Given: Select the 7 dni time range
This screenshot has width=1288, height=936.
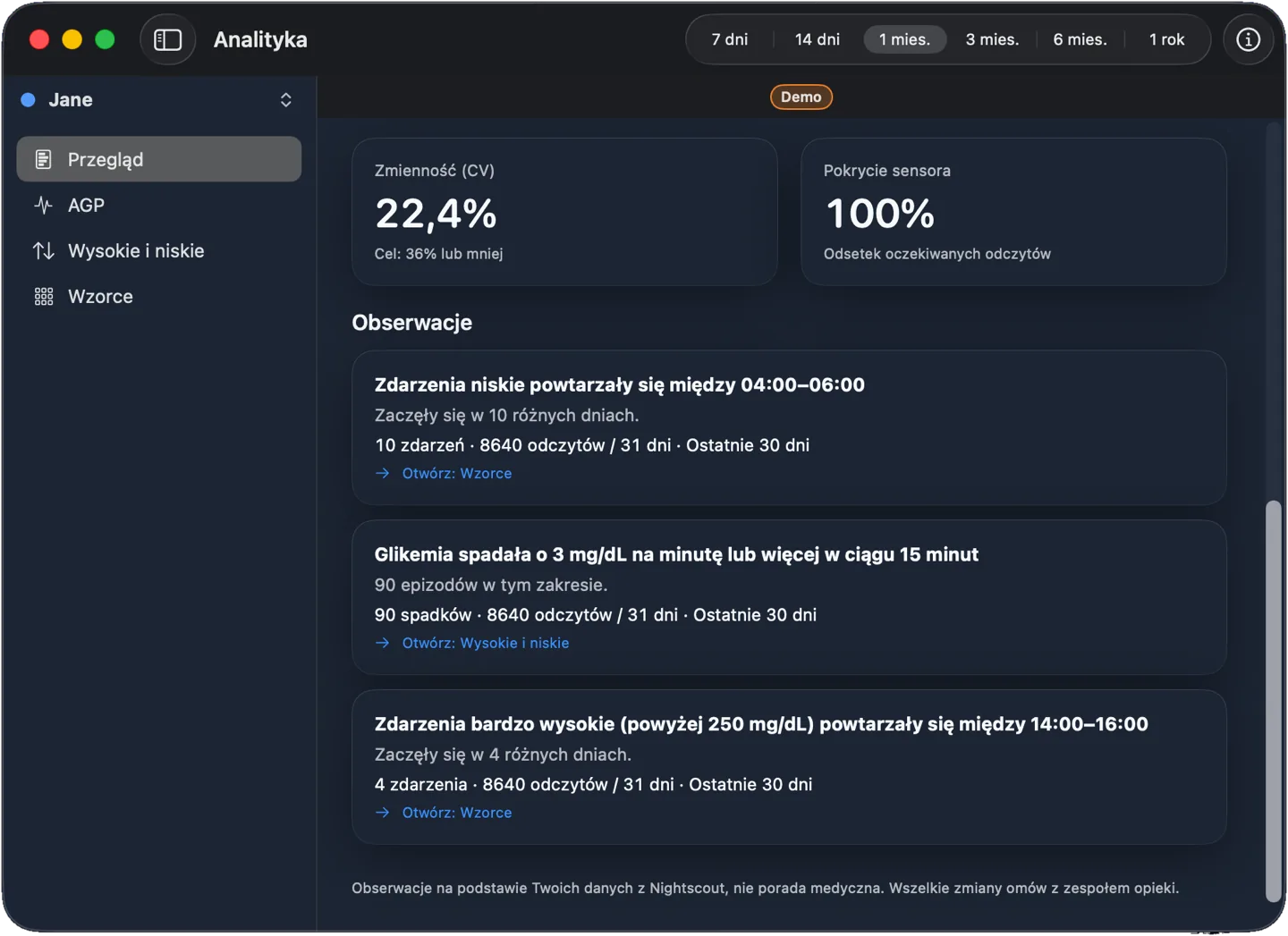Looking at the screenshot, I should pyautogui.click(x=730, y=39).
